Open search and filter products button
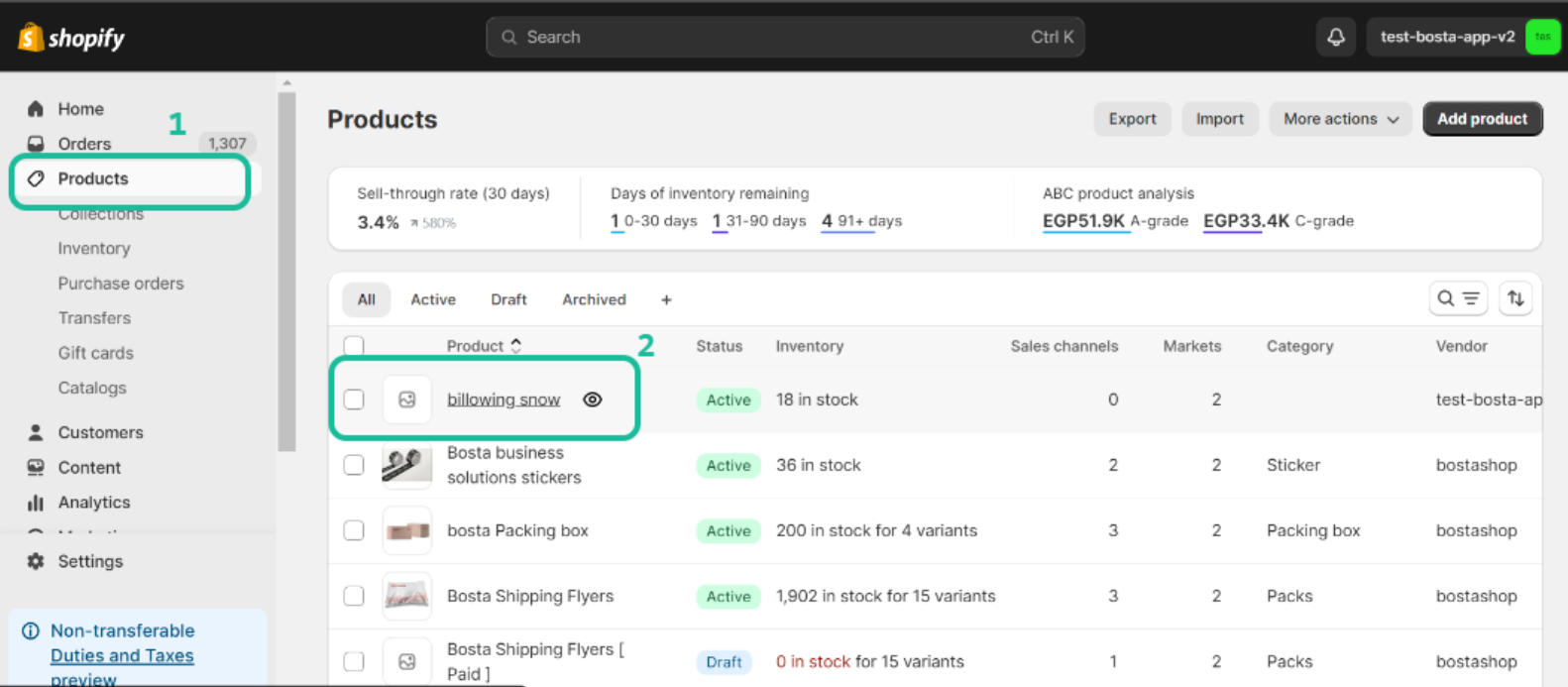This screenshot has height=687, width=1568. click(1458, 298)
